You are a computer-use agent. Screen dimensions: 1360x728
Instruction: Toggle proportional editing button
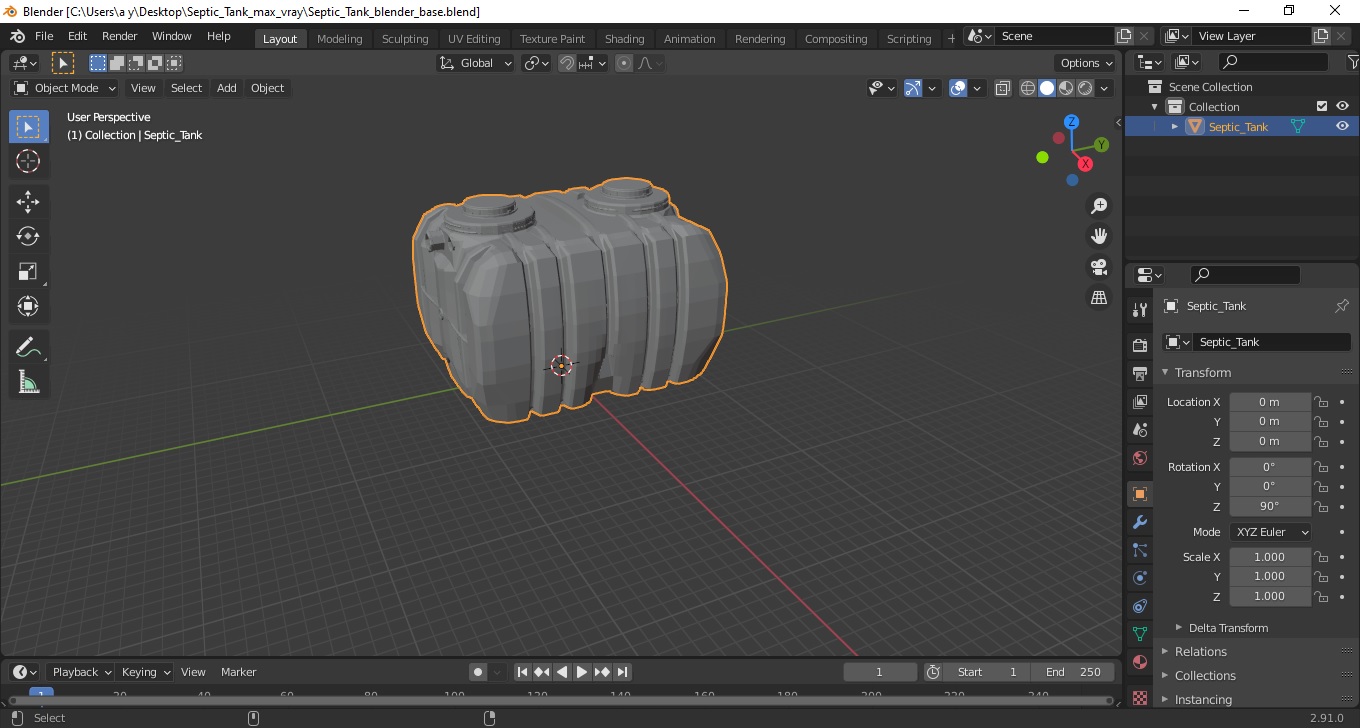[x=624, y=63]
